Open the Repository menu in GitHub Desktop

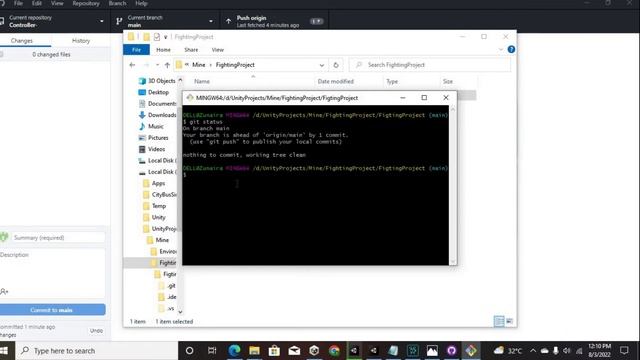[86, 3]
